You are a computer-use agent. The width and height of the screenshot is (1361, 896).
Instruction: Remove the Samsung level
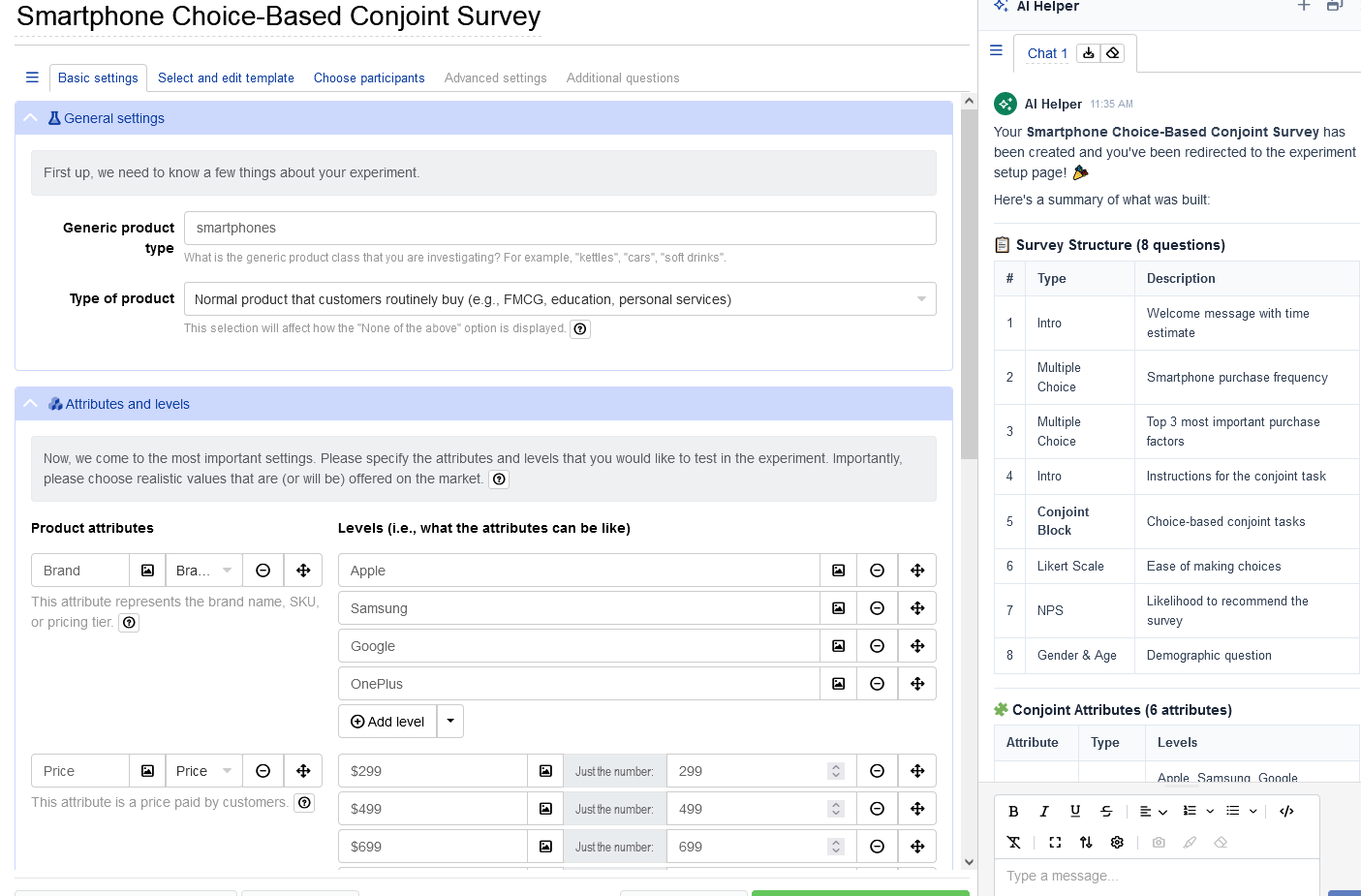(x=878, y=608)
